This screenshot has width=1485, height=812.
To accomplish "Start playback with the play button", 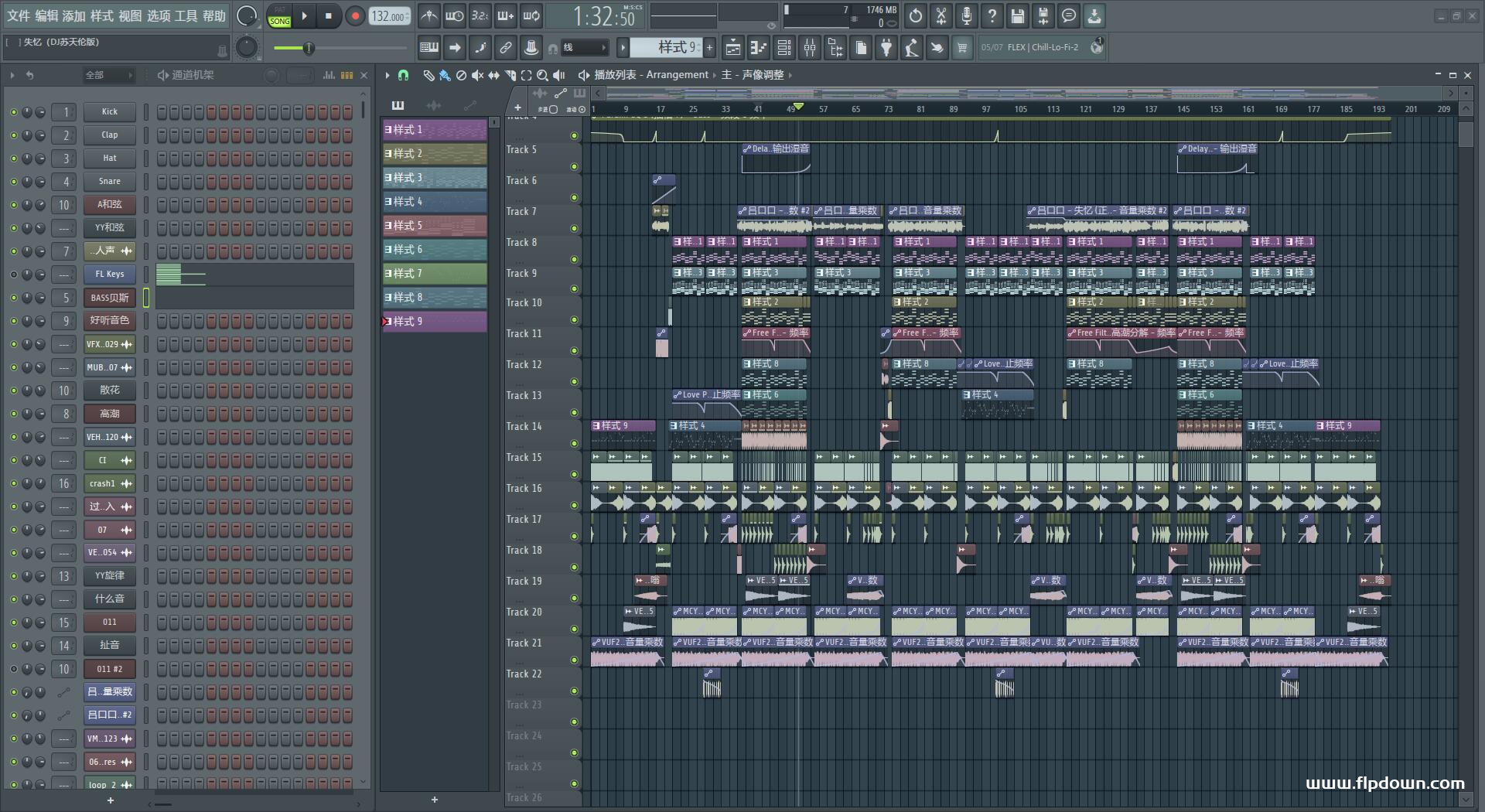I will pos(304,15).
